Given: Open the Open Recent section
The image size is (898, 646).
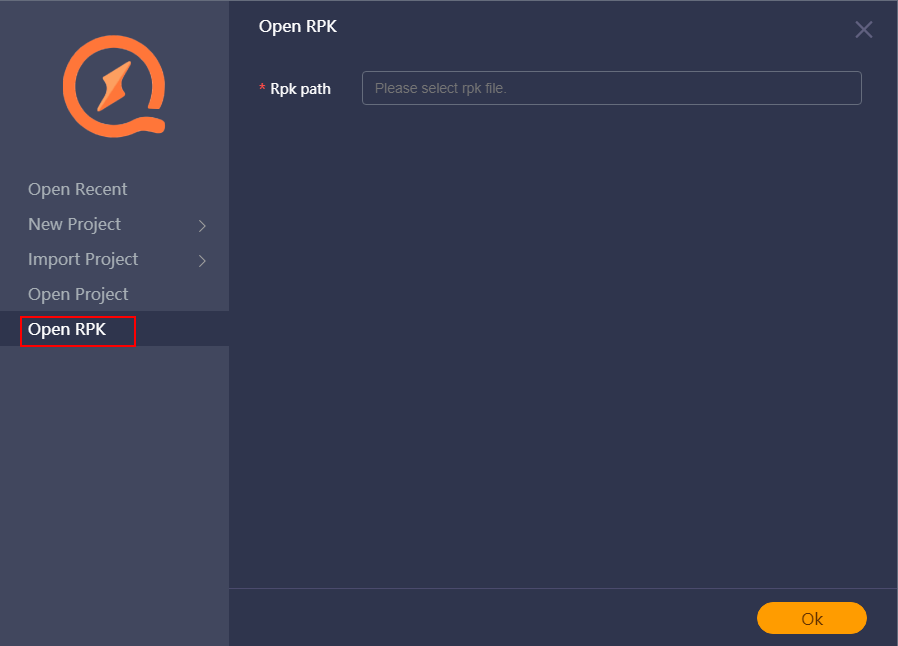Looking at the screenshot, I should (77, 189).
